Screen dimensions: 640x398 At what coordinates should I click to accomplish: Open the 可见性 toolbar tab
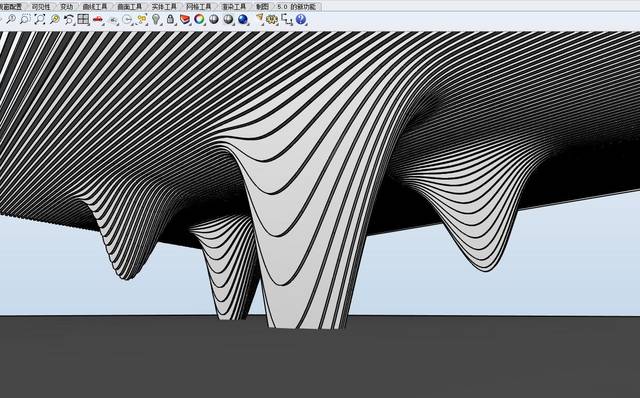pyautogui.click(x=41, y=7)
